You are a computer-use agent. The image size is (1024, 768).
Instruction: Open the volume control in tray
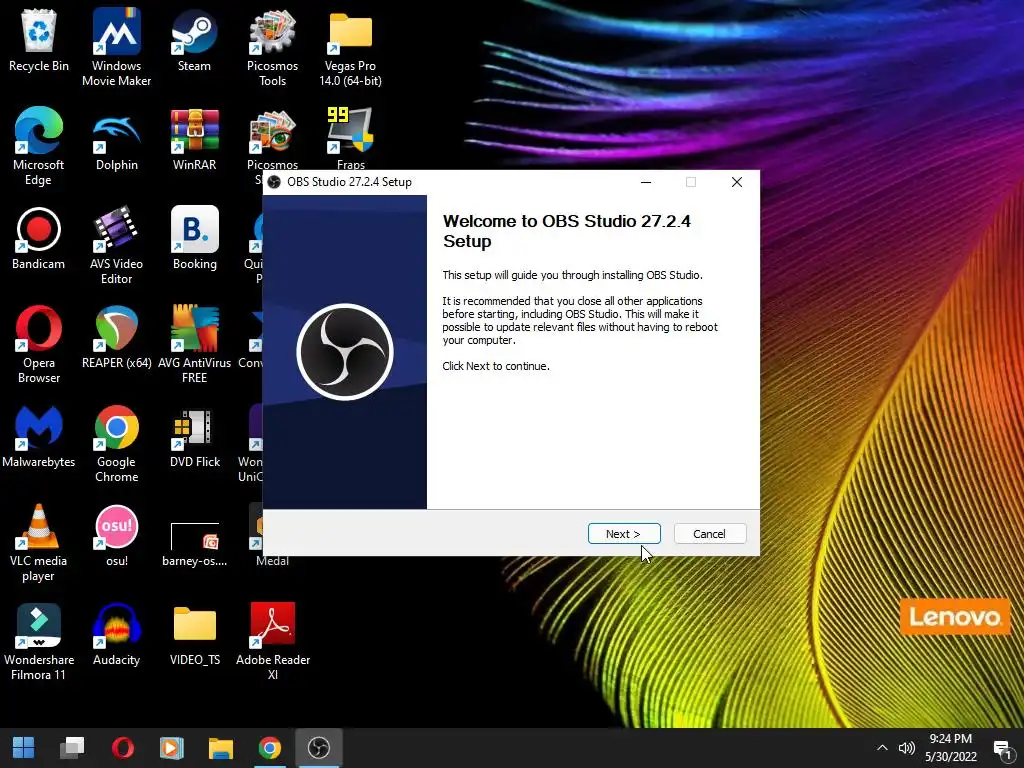tap(906, 748)
